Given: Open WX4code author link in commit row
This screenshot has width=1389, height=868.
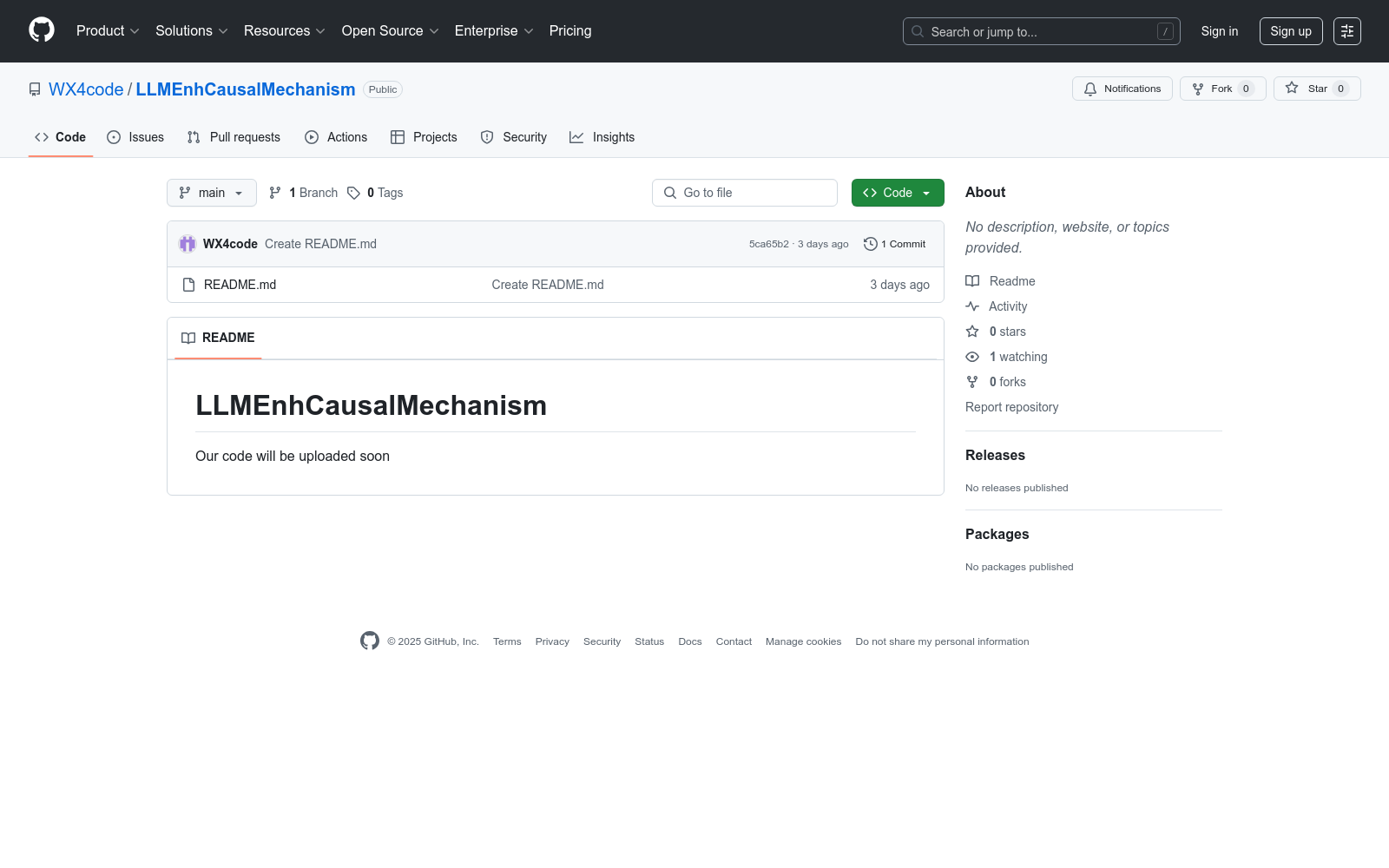Looking at the screenshot, I should (x=230, y=244).
